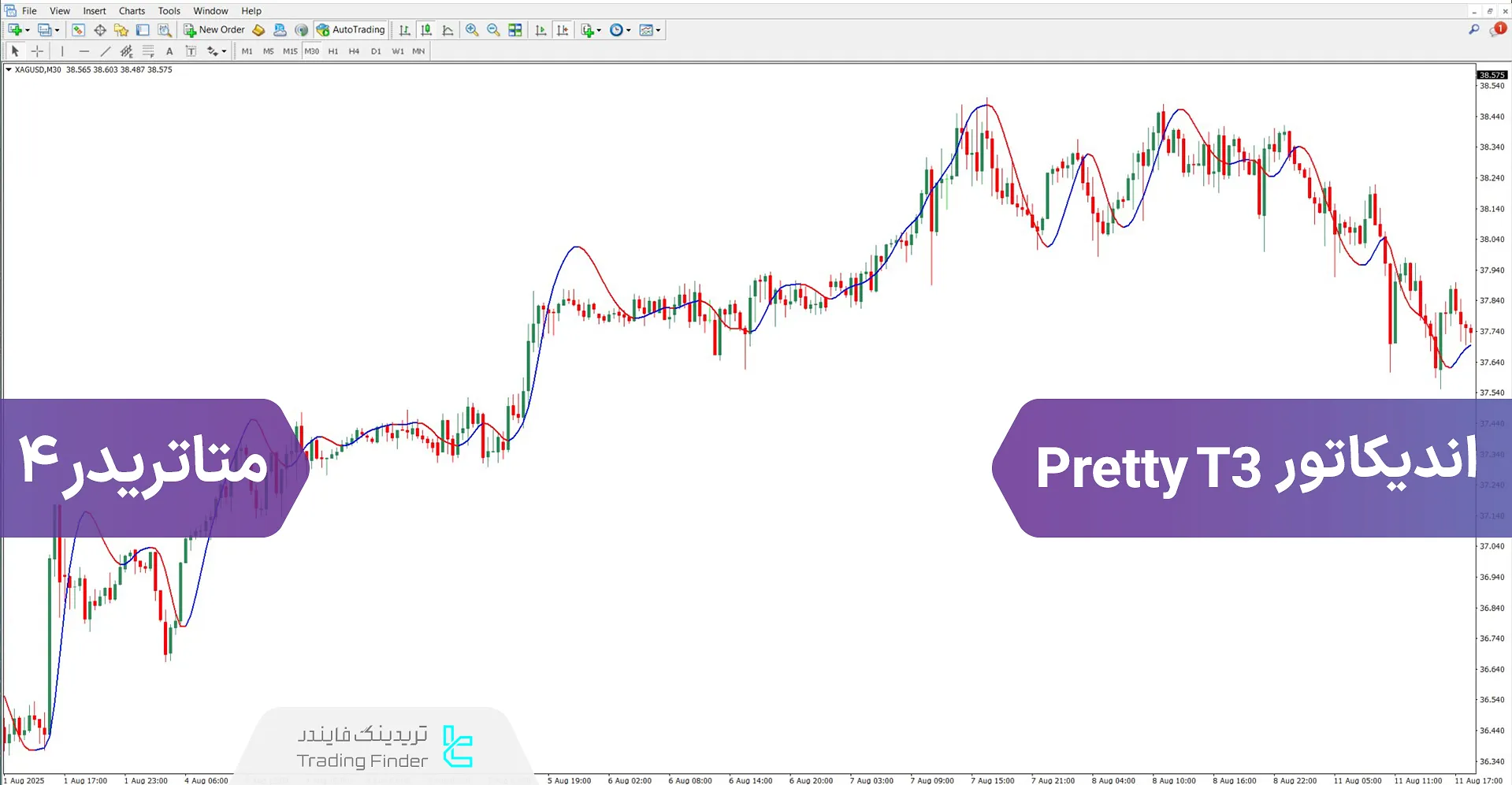Click the New Order button

(214, 30)
